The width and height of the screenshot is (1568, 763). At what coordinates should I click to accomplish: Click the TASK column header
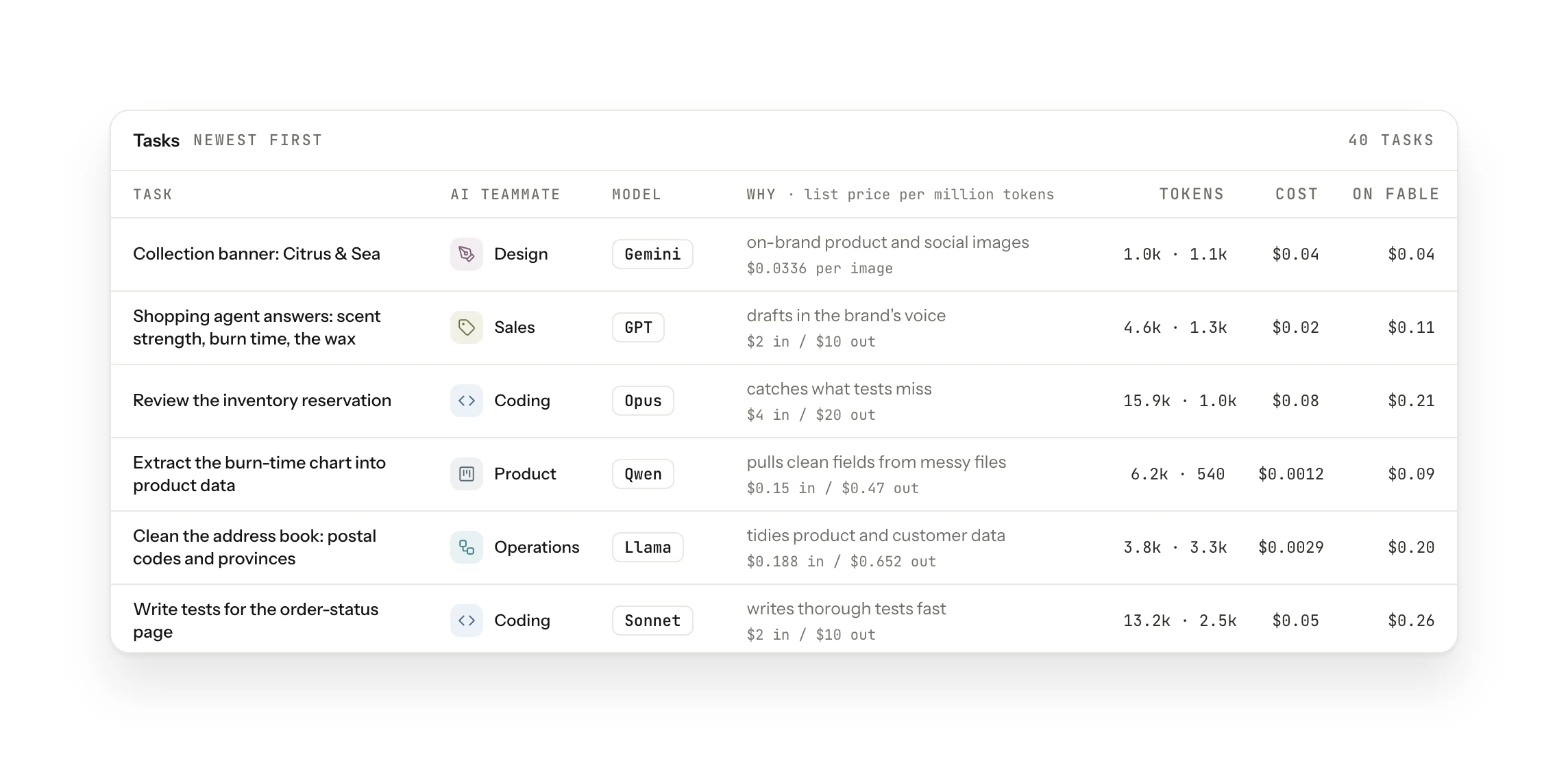point(153,195)
